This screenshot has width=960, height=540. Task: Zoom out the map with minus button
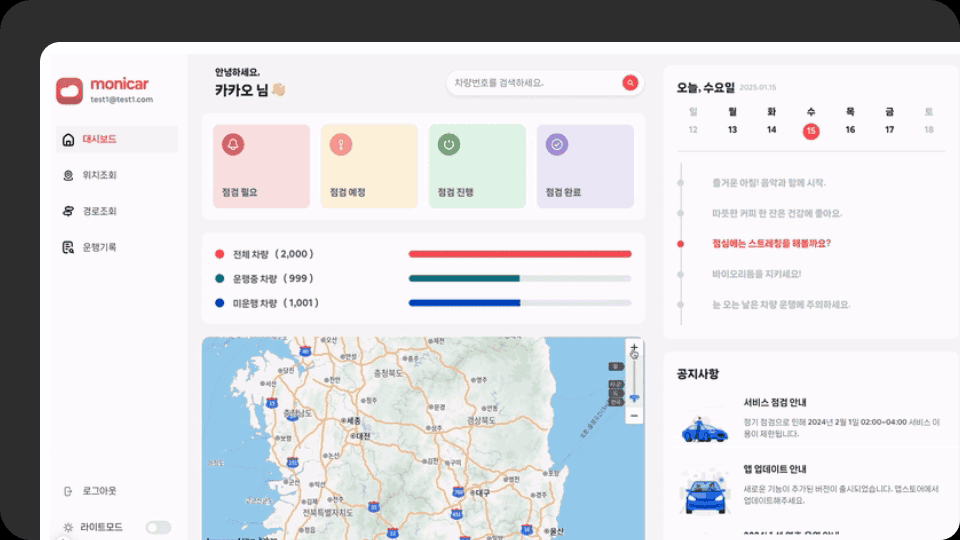pyautogui.click(x=634, y=416)
